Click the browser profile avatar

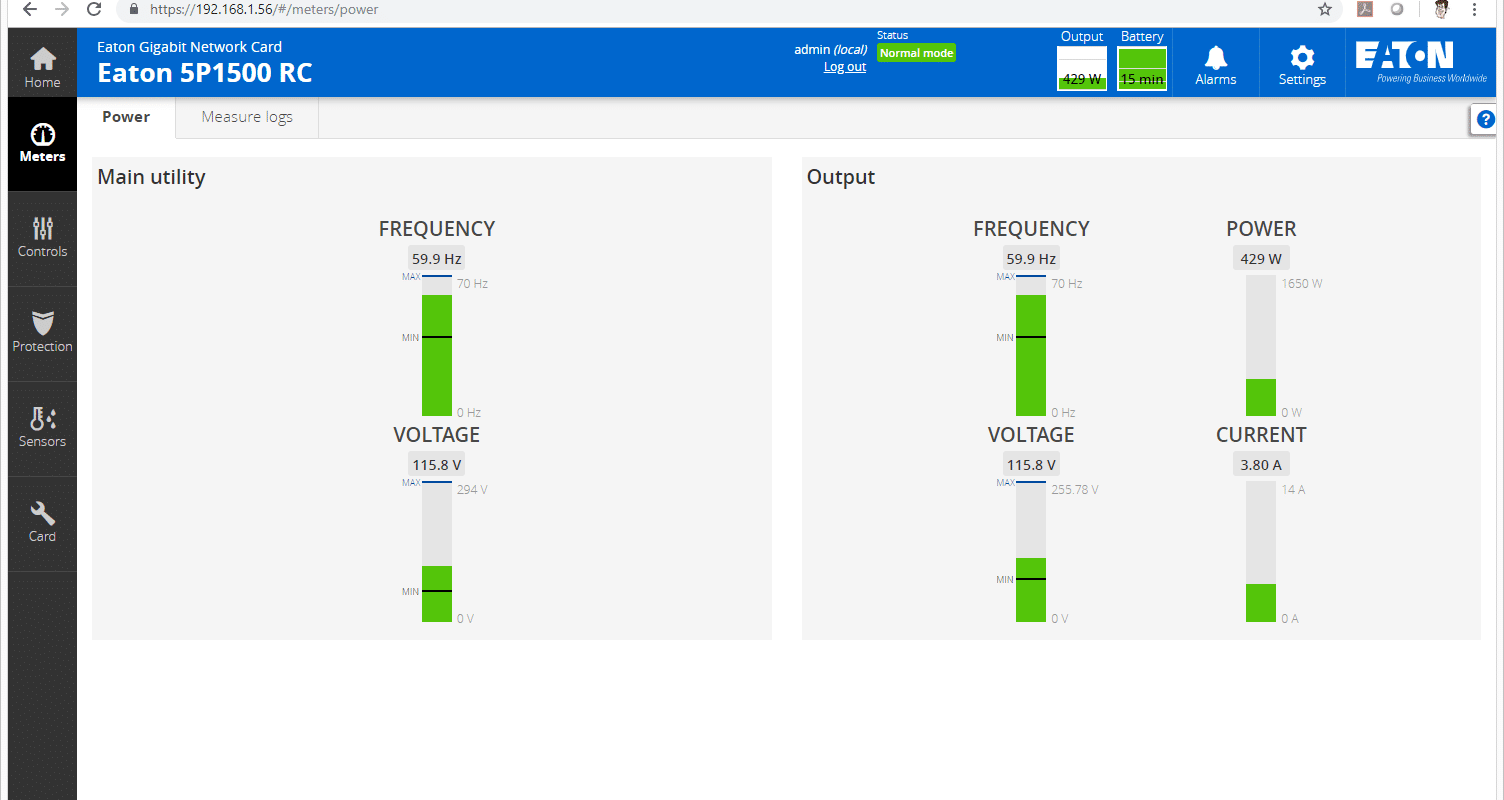(x=1442, y=10)
